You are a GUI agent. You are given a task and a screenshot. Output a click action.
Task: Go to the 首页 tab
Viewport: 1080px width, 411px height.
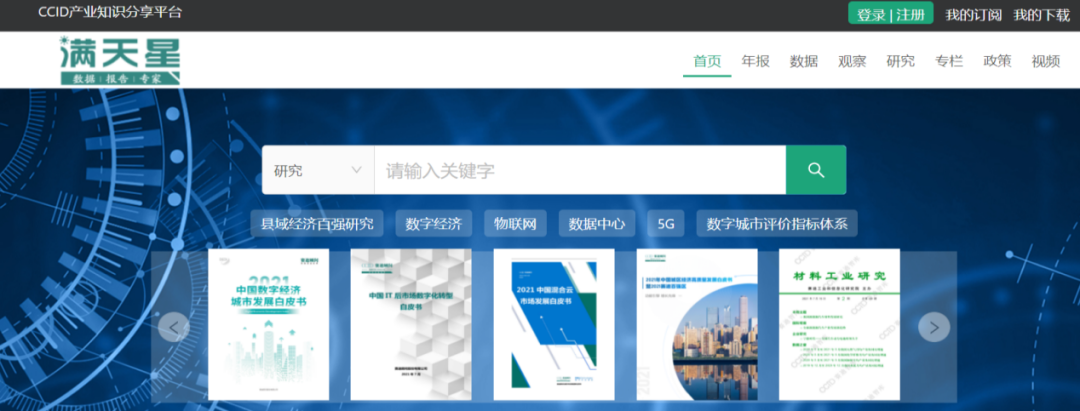[x=707, y=61]
